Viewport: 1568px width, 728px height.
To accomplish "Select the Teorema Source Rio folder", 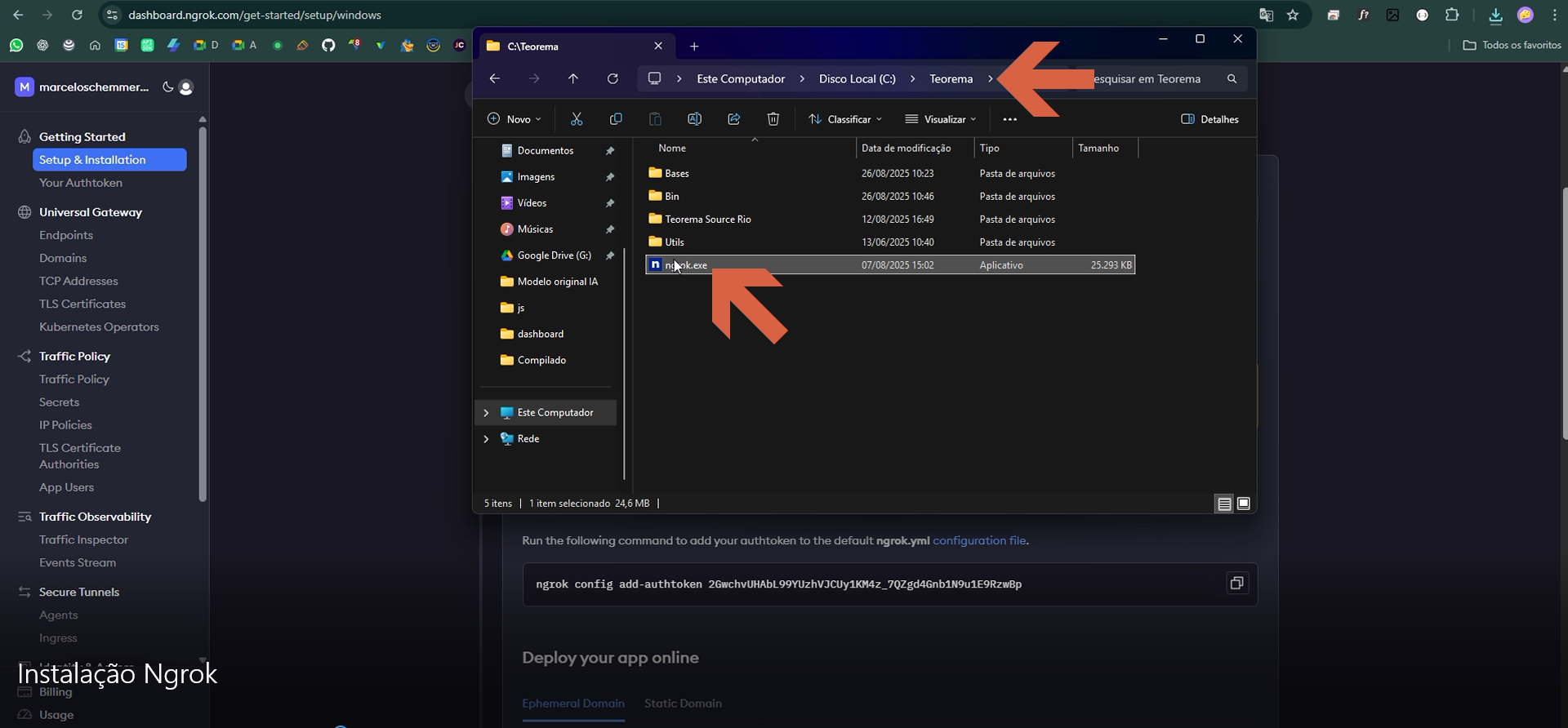I will pos(890,219).
